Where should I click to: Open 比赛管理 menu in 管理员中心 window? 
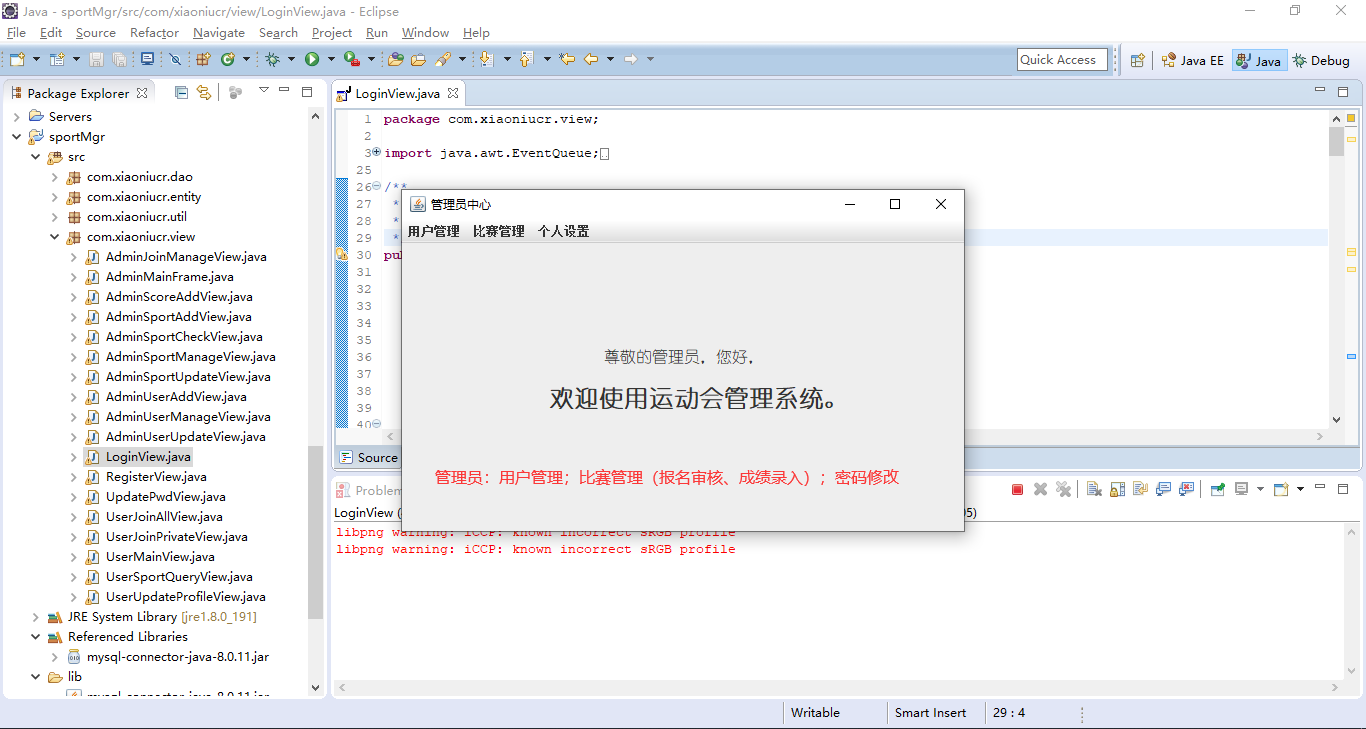[498, 231]
